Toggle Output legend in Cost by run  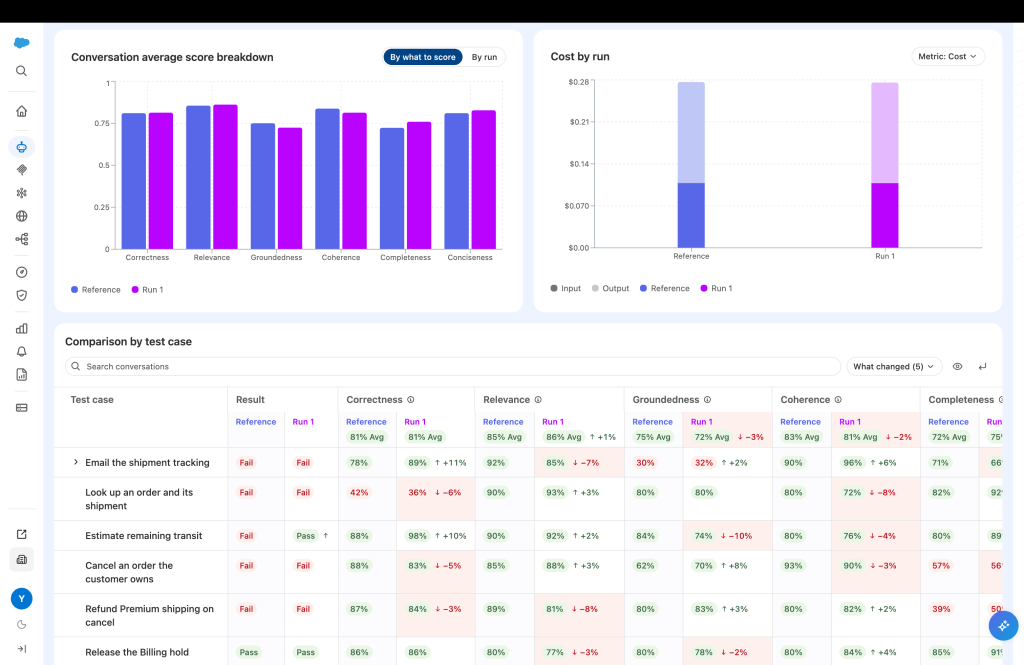[x=610, y=288]
